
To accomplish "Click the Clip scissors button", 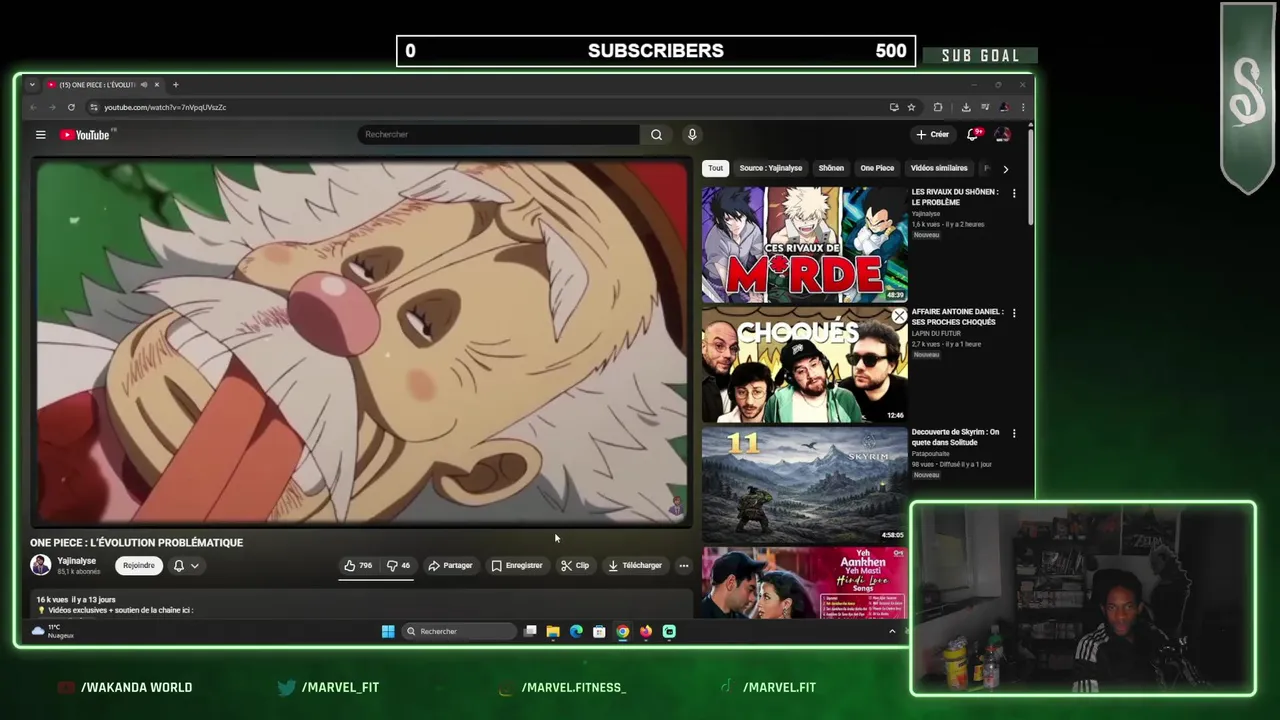I will pyautogui.click(x=575, y=566).
